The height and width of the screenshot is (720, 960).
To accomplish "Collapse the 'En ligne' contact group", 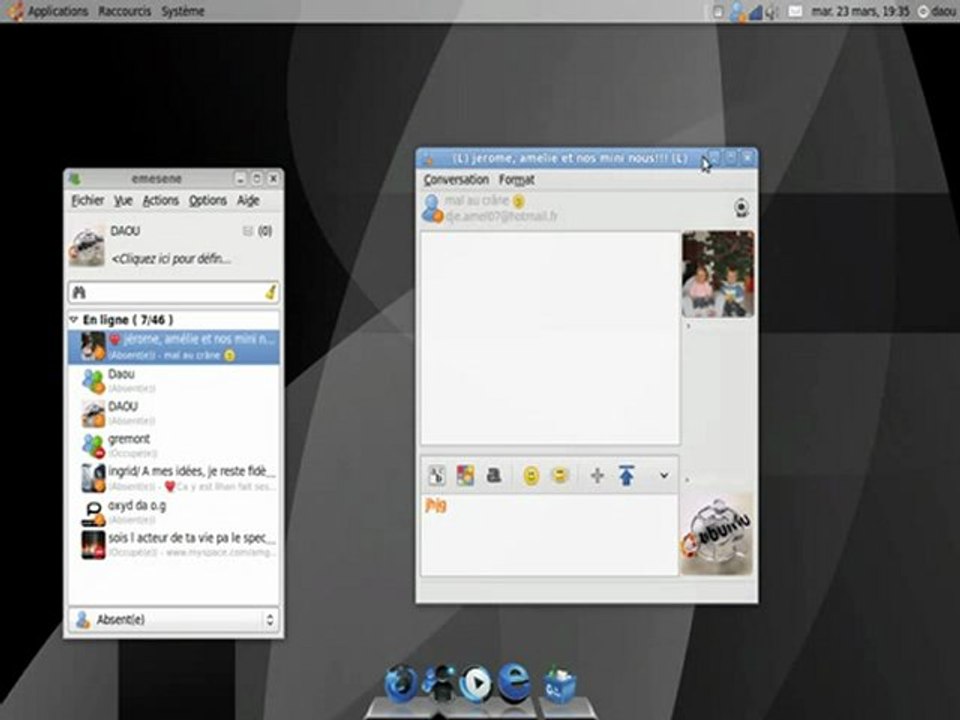I will pyautogui.click(x=73, y=319).
